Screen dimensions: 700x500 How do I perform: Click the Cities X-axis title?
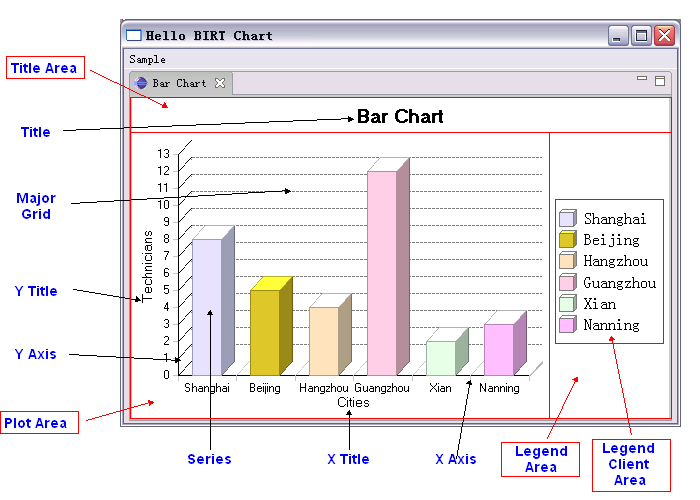click(x=353, y=403)
